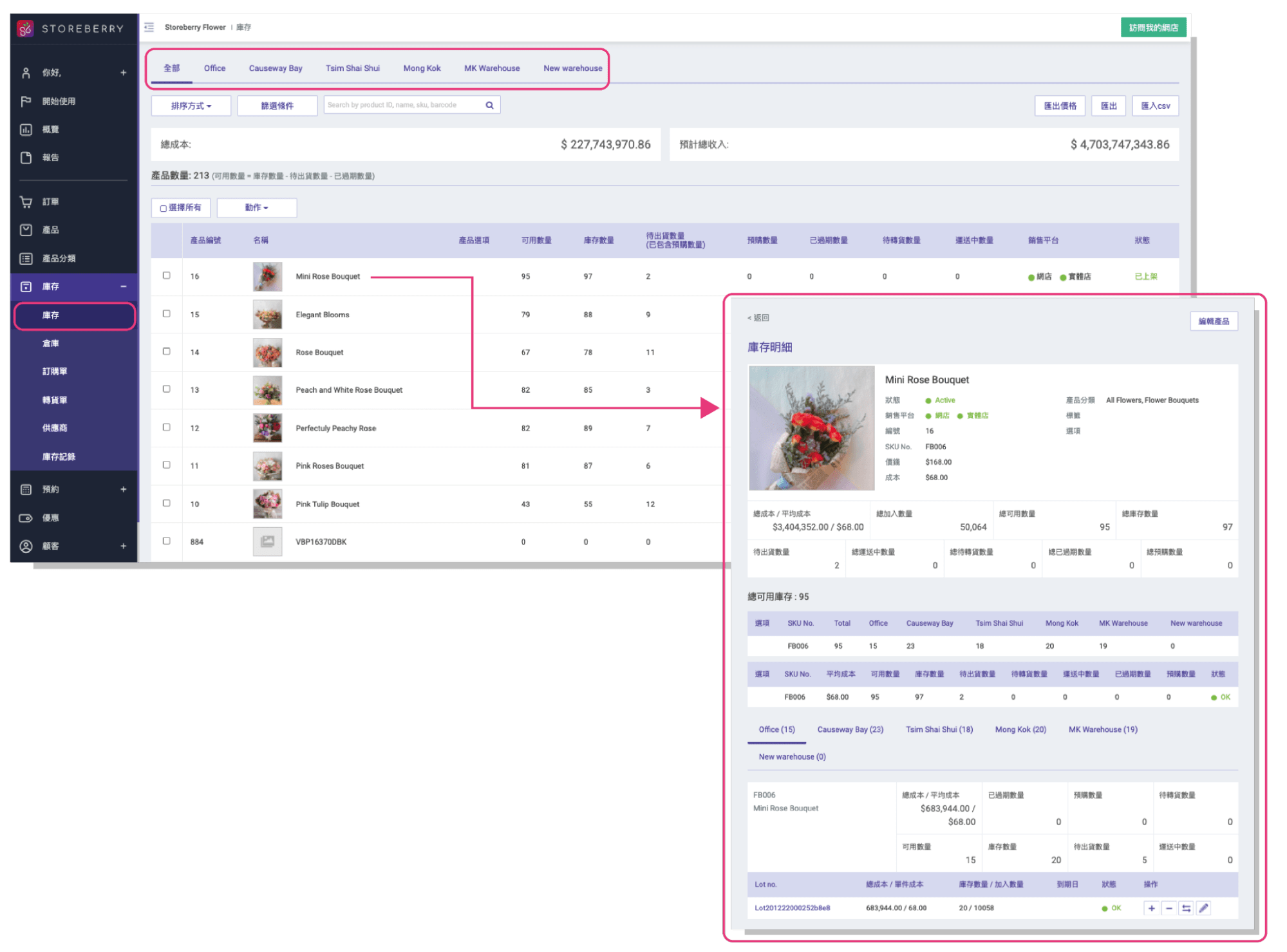
Task: Open the Products box icon
Action: [26, 230]
